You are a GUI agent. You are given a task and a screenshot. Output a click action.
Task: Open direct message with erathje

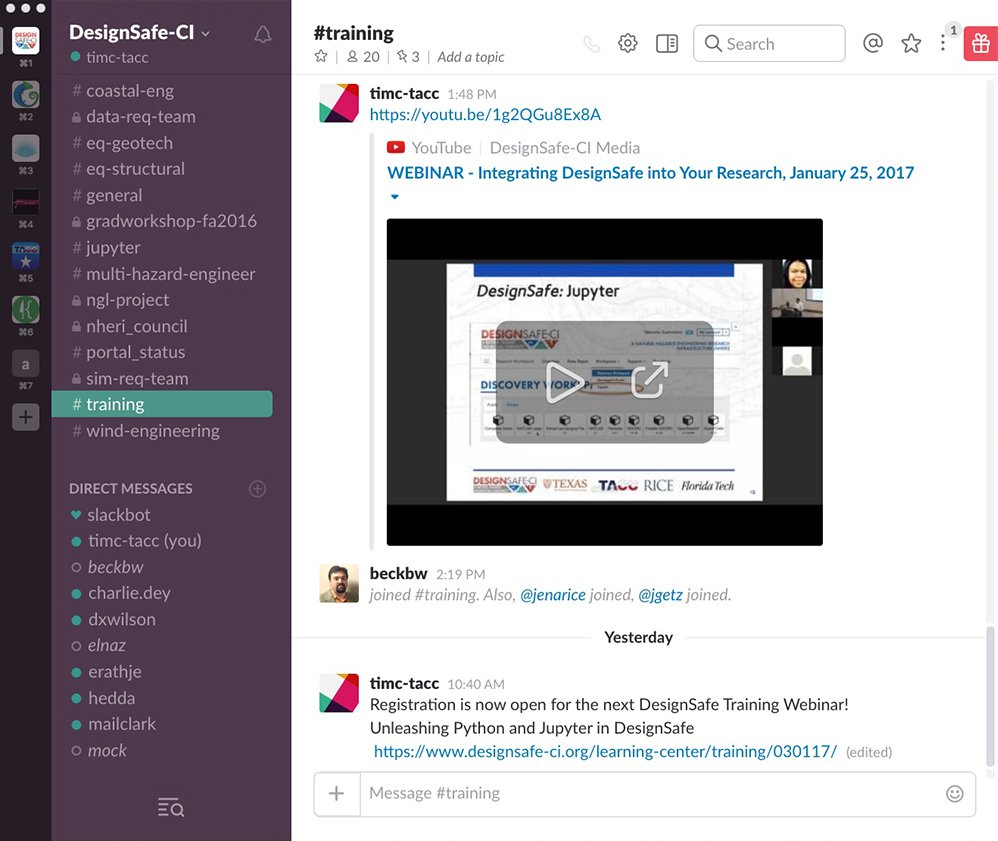coord(115,672)
